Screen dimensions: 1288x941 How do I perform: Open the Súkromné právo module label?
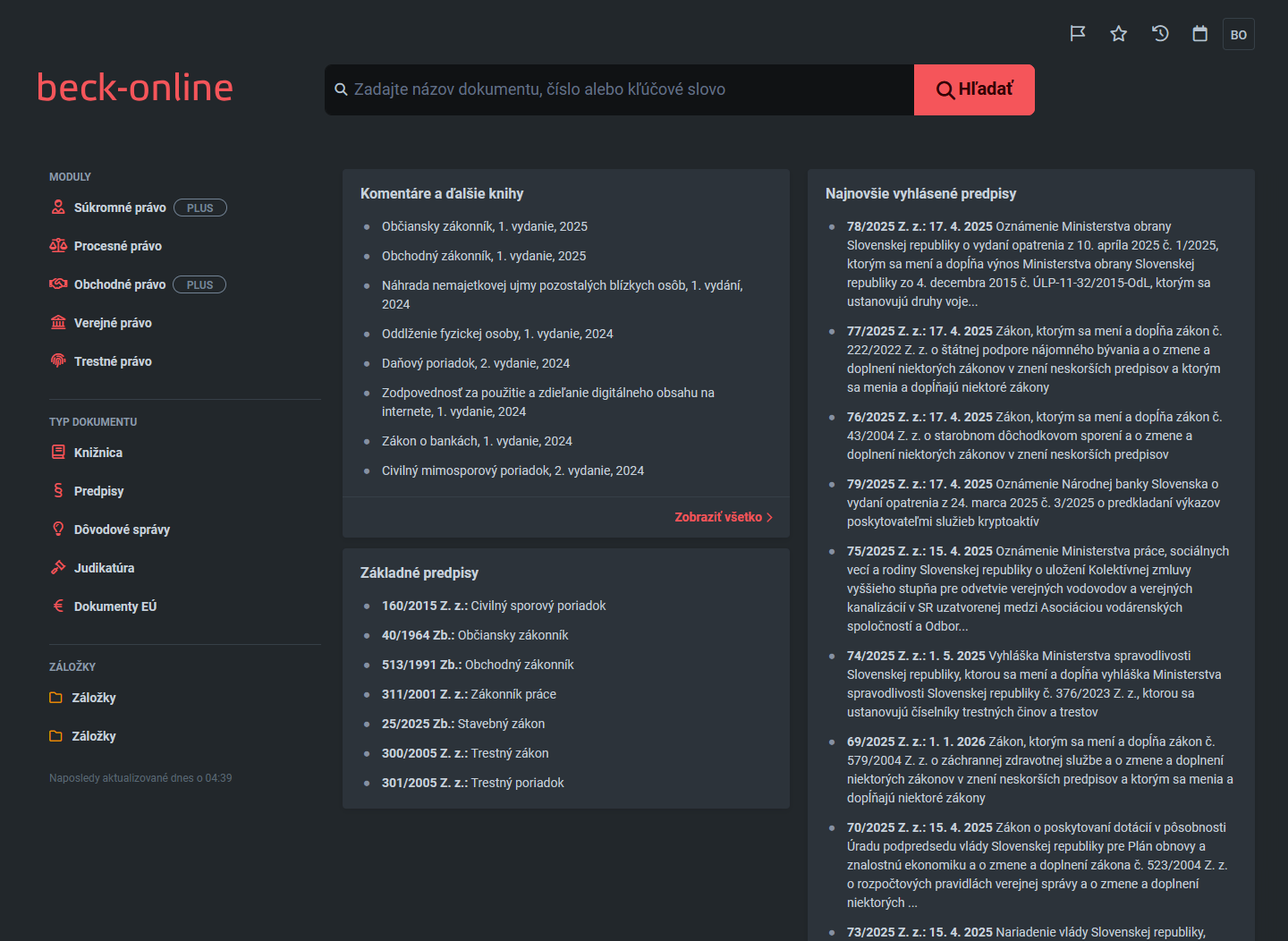coord(120,208)
